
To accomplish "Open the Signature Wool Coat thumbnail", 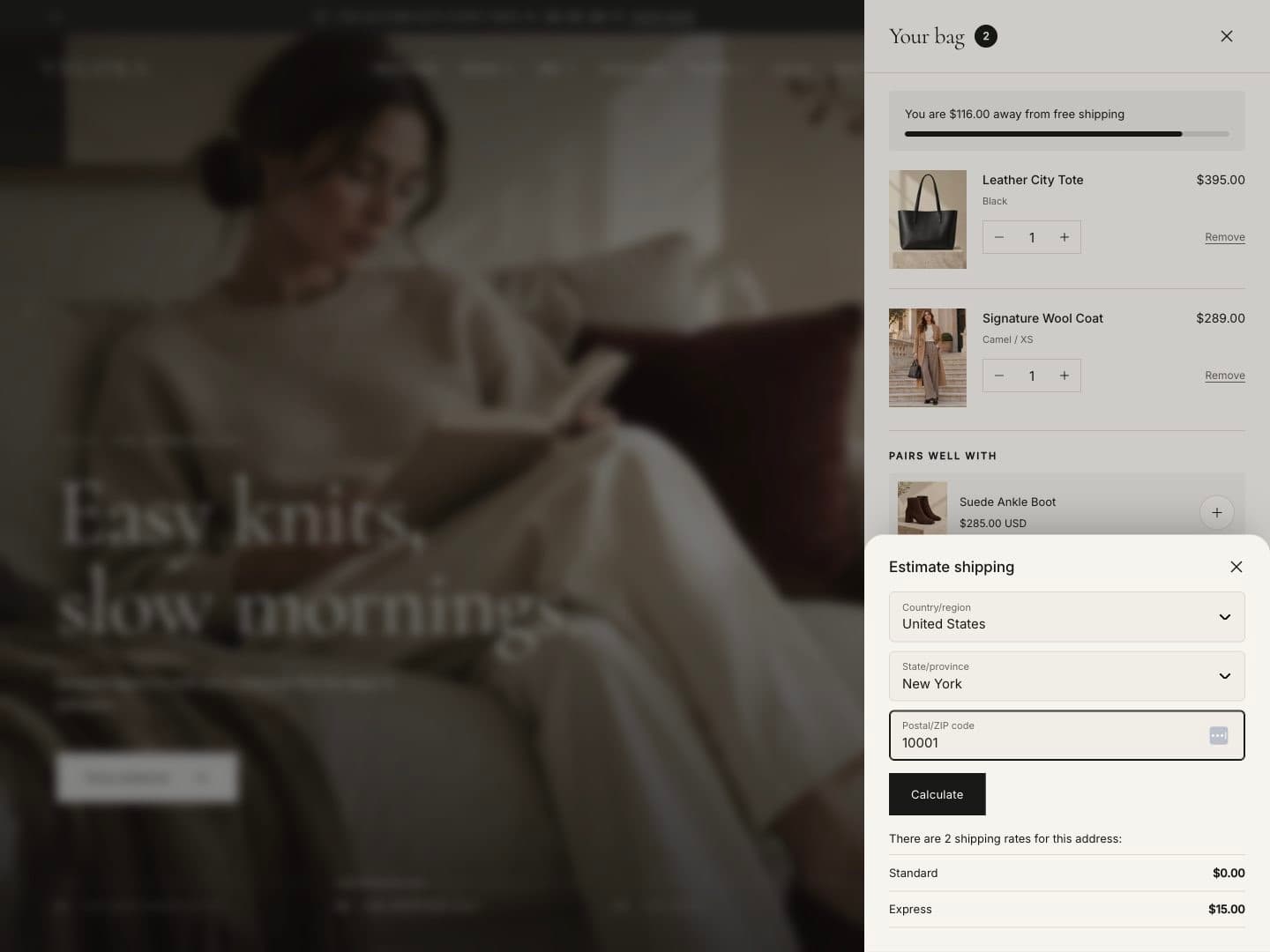I will coord(928,358).
